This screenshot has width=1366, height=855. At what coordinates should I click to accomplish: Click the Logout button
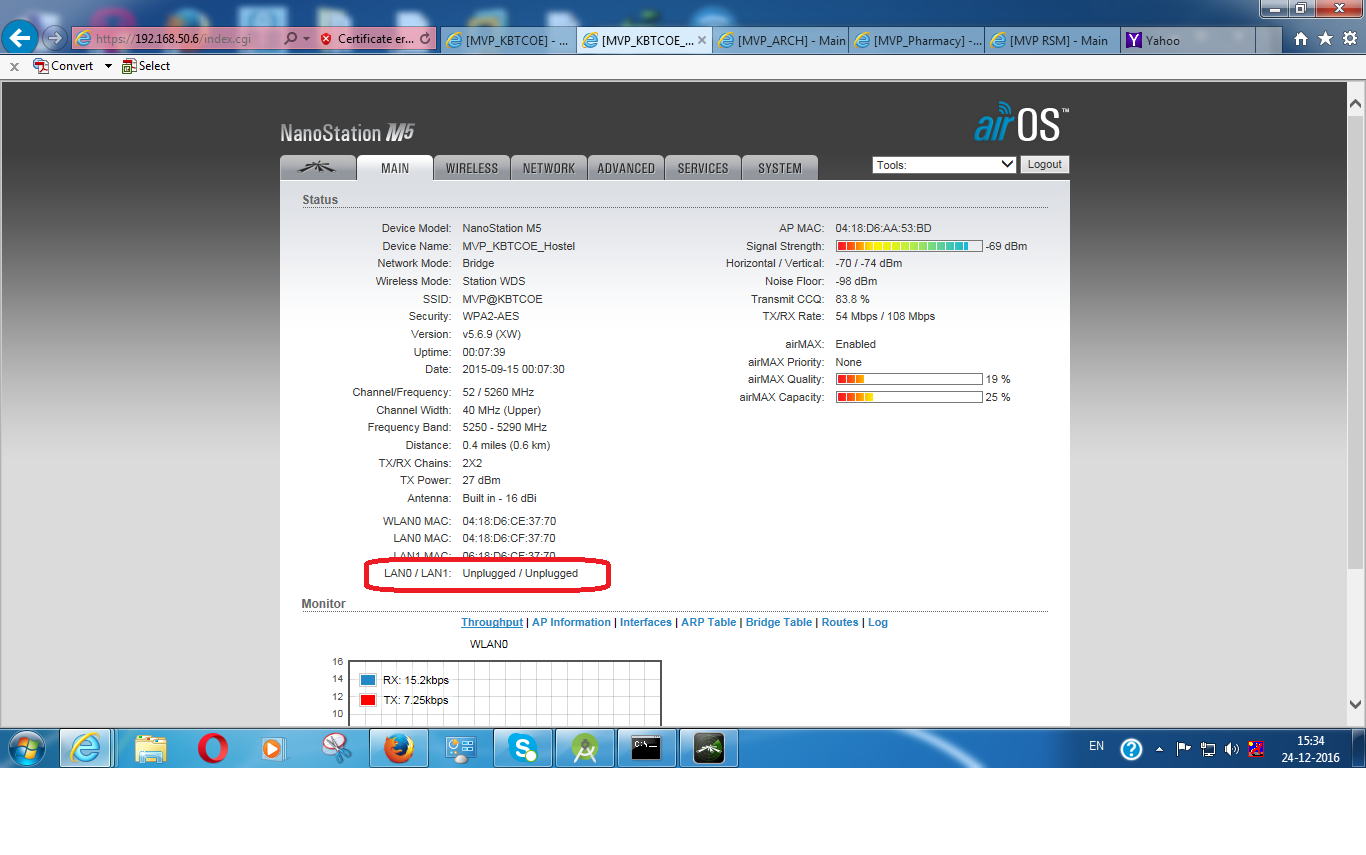click(x=1044, y=165)
